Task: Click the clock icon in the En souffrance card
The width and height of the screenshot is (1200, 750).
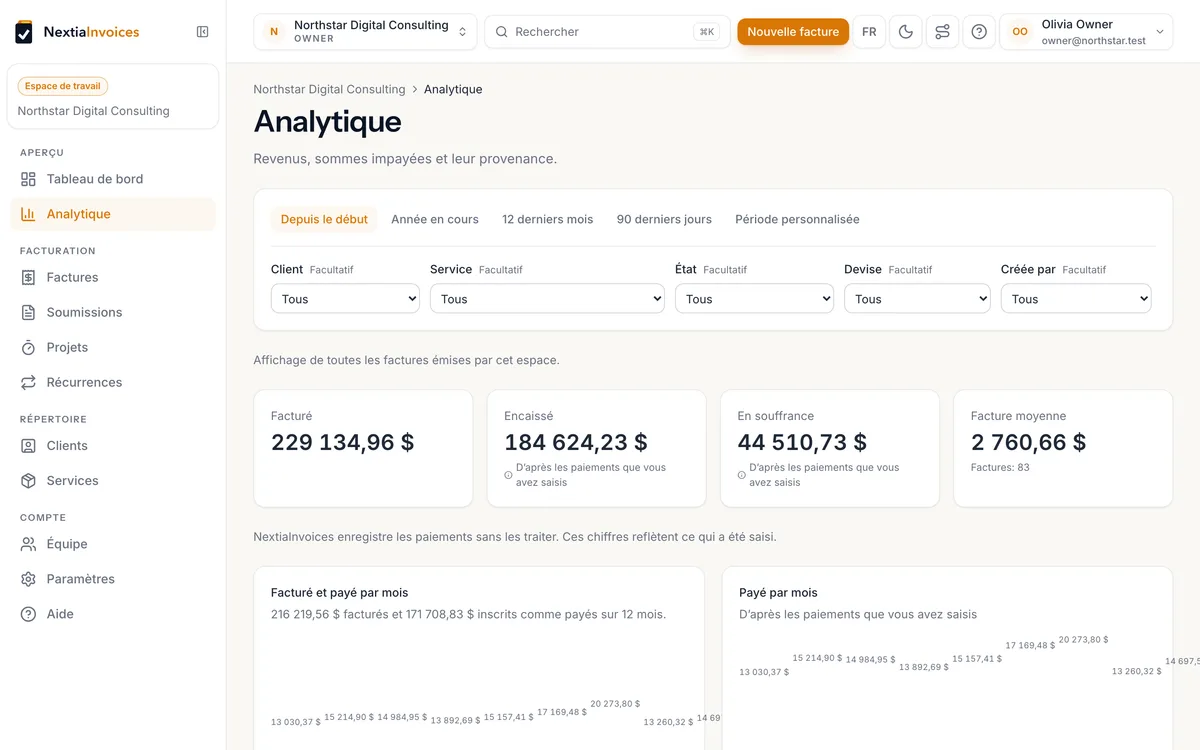Action: click(x=741, y=475)
